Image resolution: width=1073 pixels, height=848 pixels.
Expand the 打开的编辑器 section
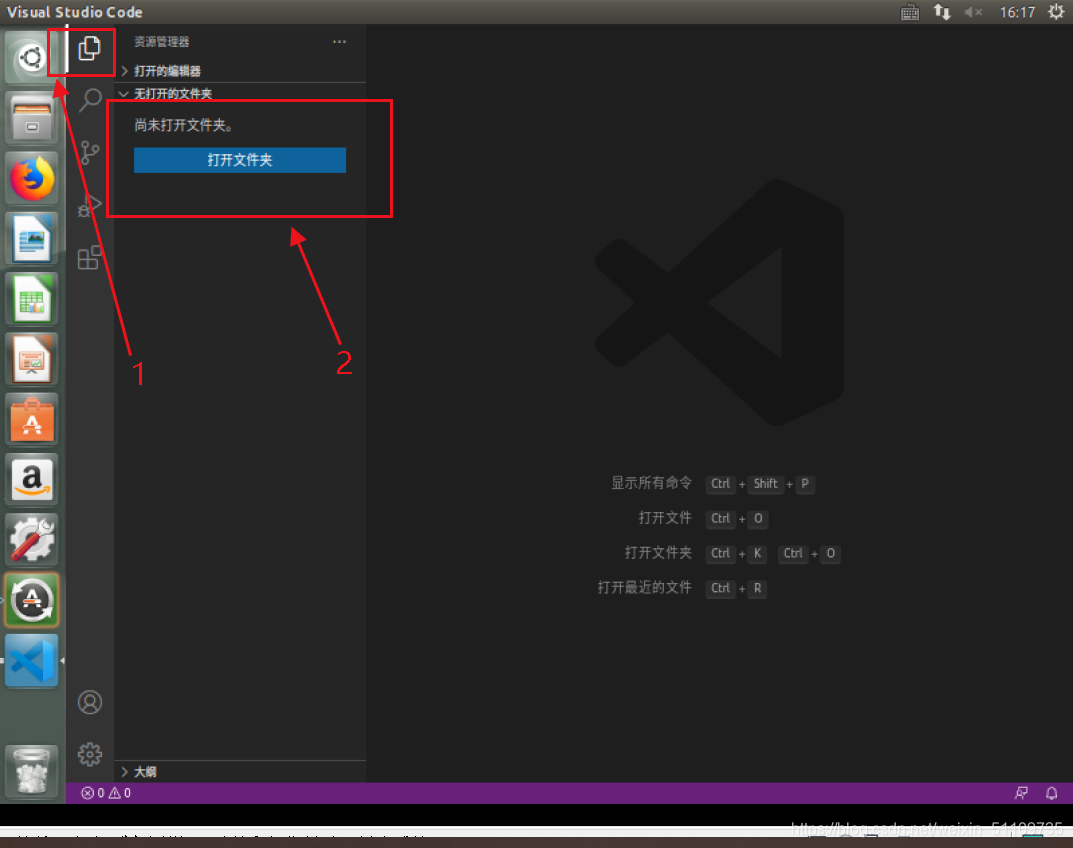tap(240, 71)
